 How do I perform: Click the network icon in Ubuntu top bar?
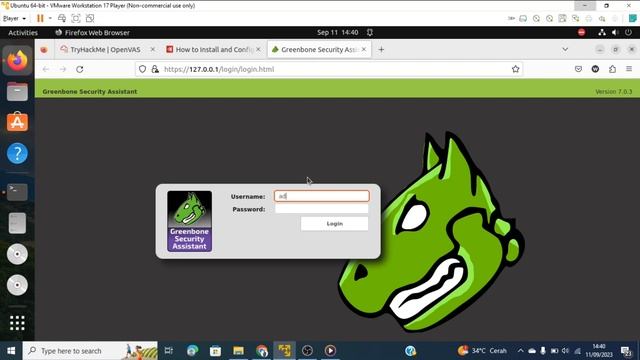602,33
